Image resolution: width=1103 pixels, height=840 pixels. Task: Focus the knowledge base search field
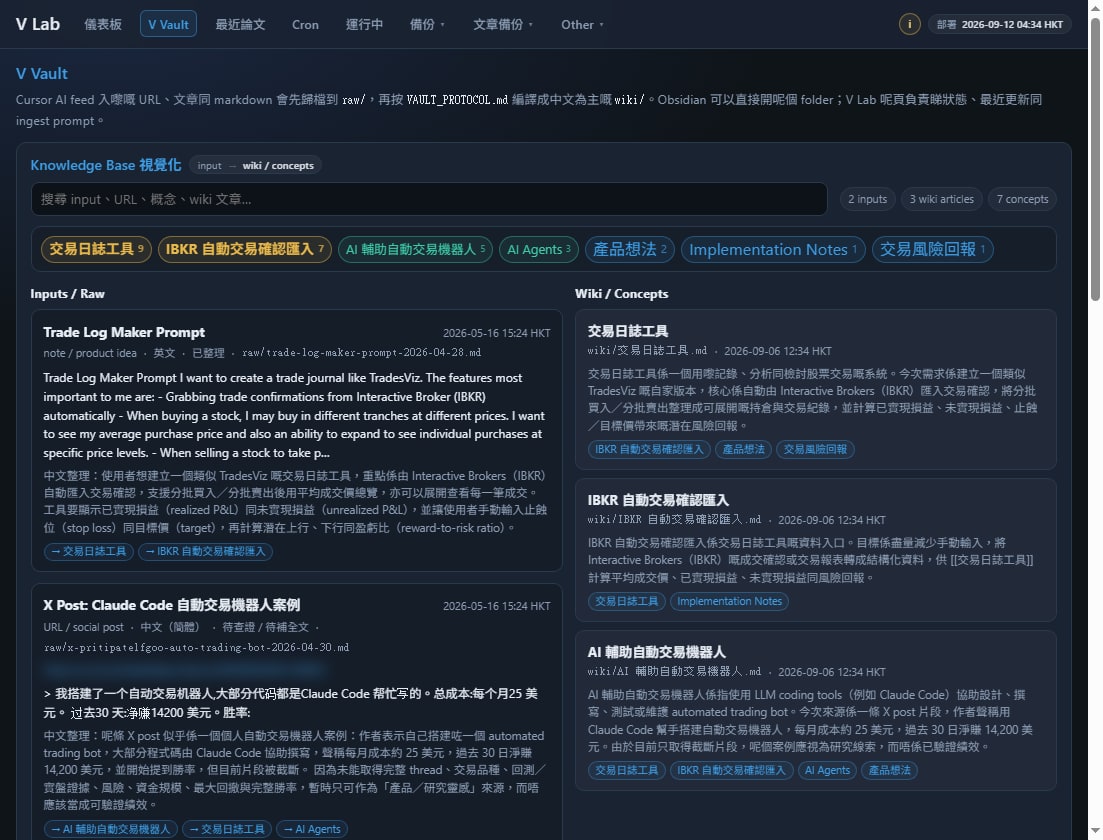[429, 199]
